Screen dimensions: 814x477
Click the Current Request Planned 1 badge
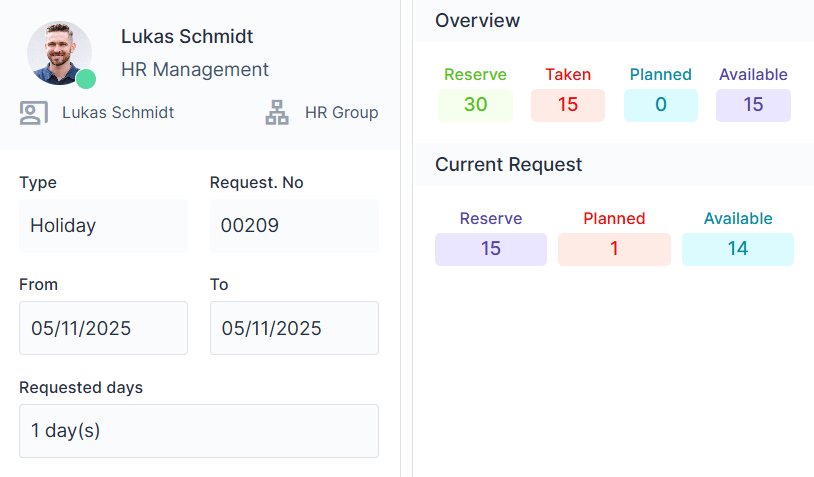[x=614, y=249]
